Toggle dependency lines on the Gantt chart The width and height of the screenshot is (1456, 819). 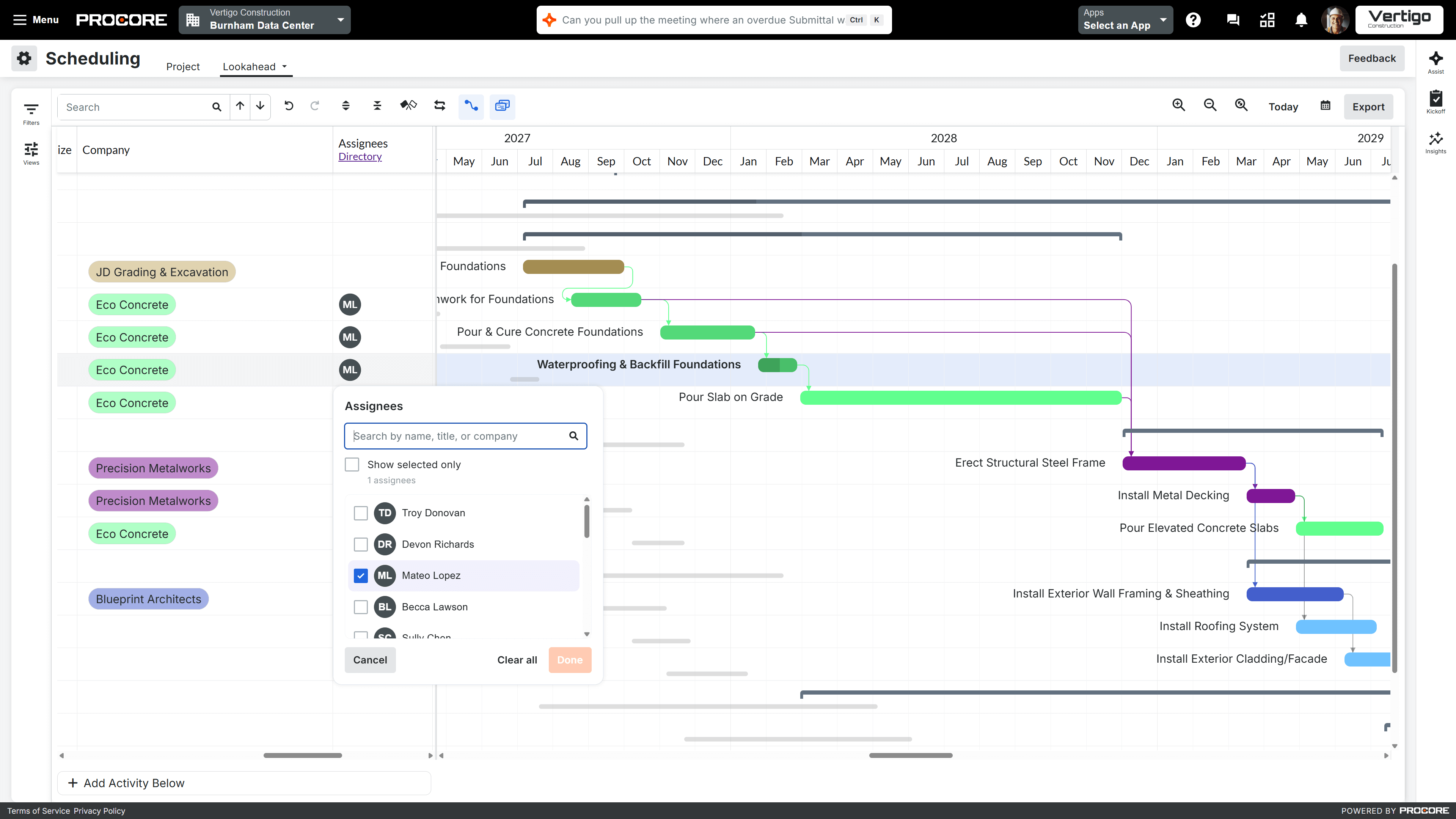(471, 106)
